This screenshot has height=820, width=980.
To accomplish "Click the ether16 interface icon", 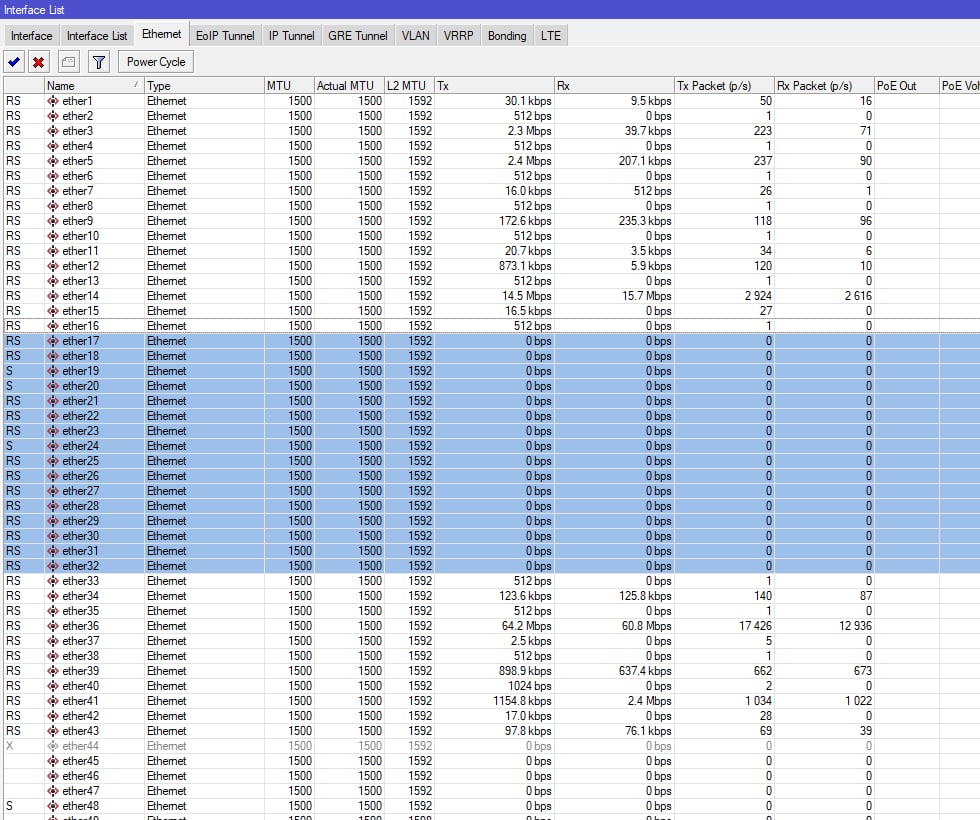I will click(x=53, y=326).
